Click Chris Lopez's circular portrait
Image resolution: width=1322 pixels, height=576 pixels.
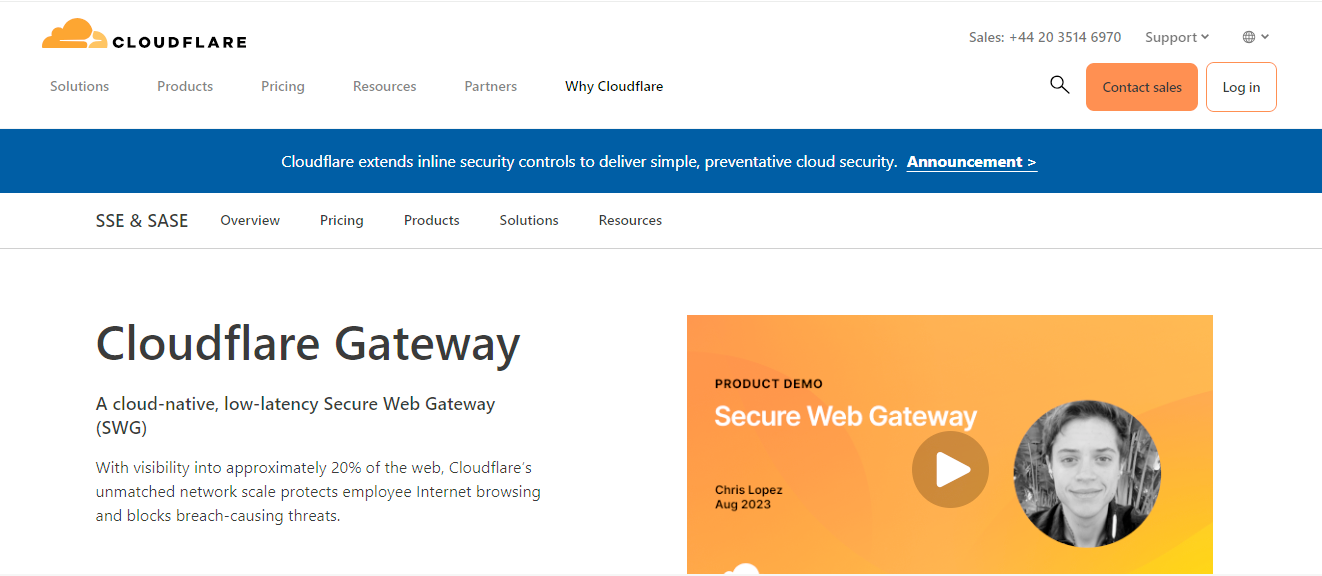click(x=1086, y=473)
